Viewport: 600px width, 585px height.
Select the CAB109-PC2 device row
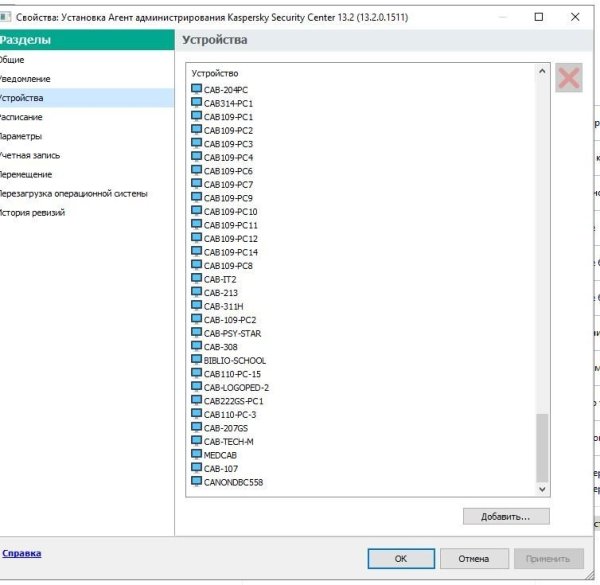coord(222,130)
